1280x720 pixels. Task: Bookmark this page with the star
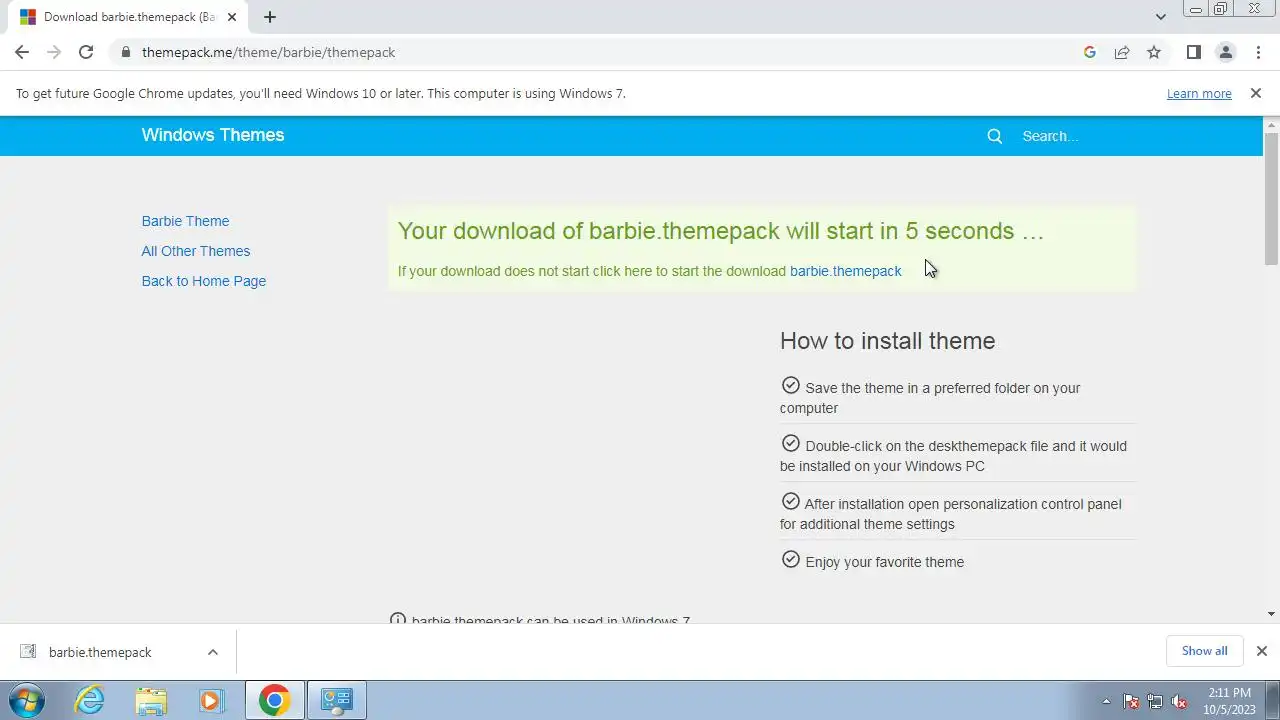coord(1154,52)
